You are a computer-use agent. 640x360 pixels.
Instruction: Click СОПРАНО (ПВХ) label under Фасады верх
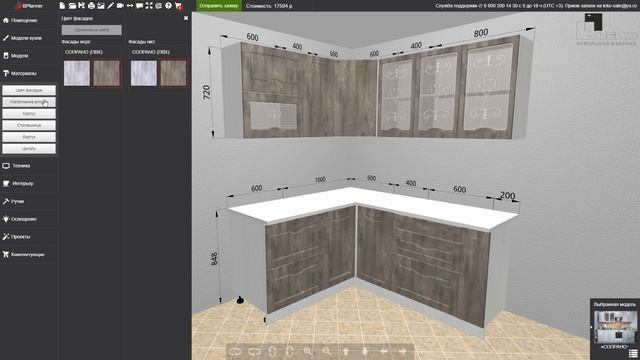[x=84, y=52]
